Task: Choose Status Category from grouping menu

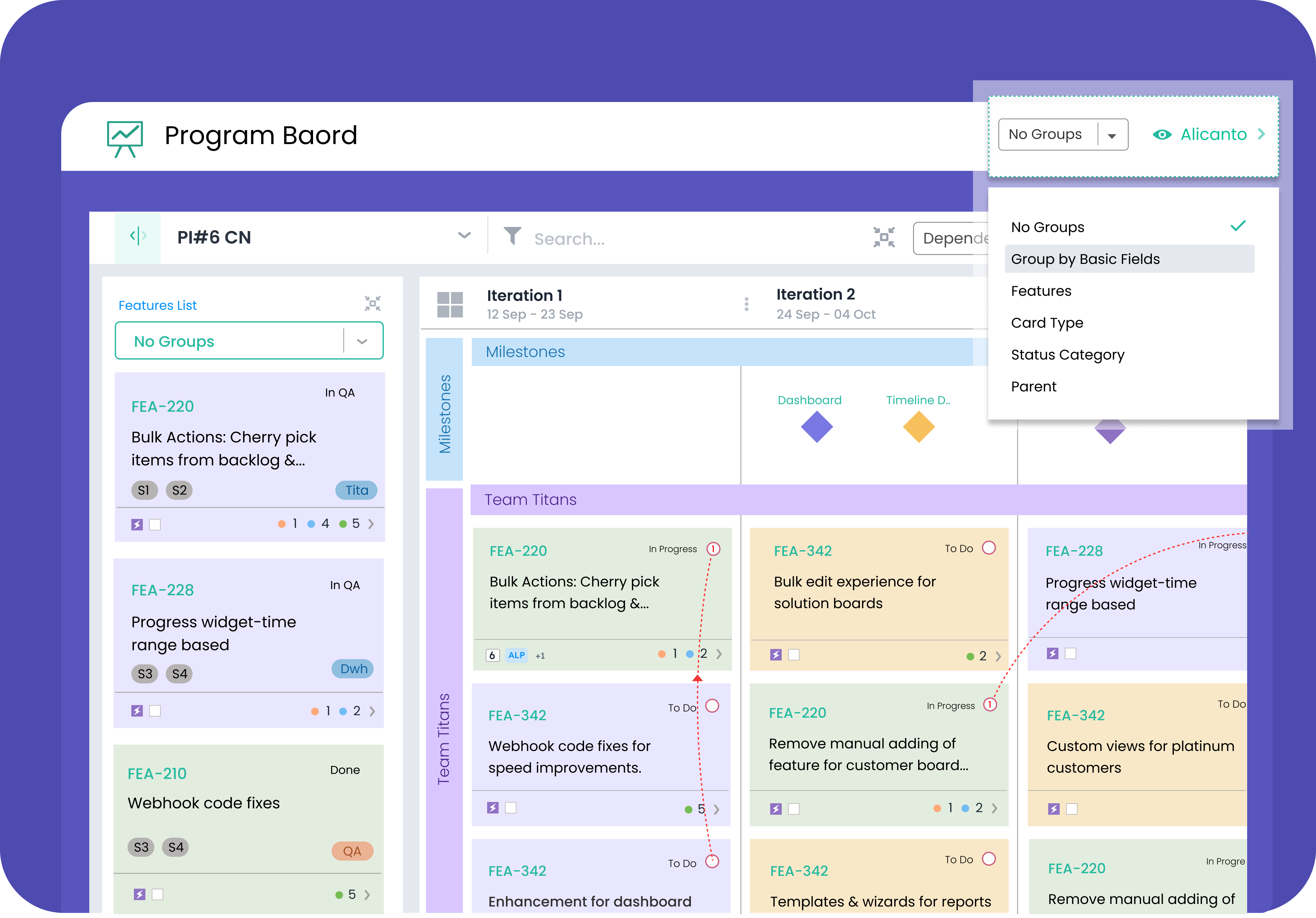Action: pos(1067,355)
